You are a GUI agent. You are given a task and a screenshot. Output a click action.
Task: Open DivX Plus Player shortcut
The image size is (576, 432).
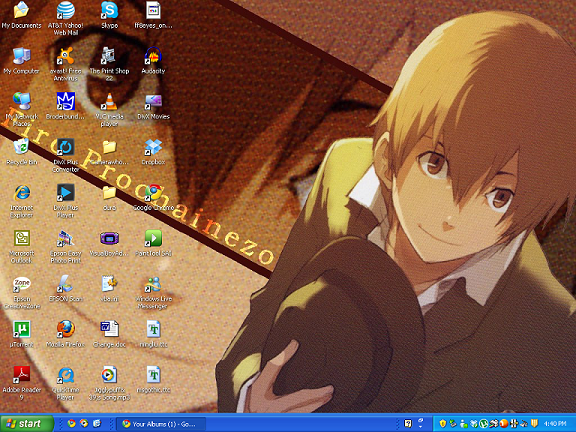[65, 192]
